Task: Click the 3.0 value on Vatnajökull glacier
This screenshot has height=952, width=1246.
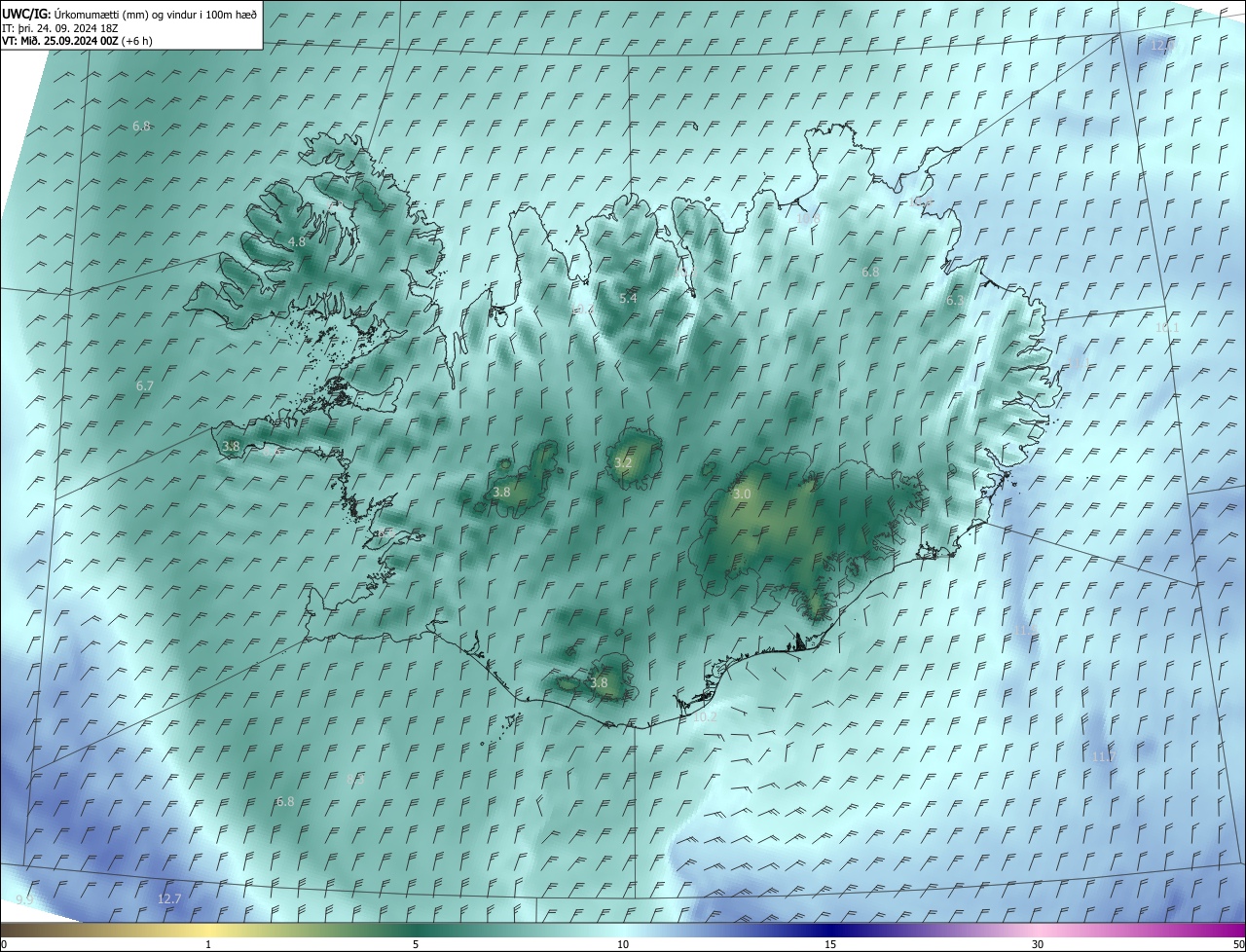Action: (742, 494)
